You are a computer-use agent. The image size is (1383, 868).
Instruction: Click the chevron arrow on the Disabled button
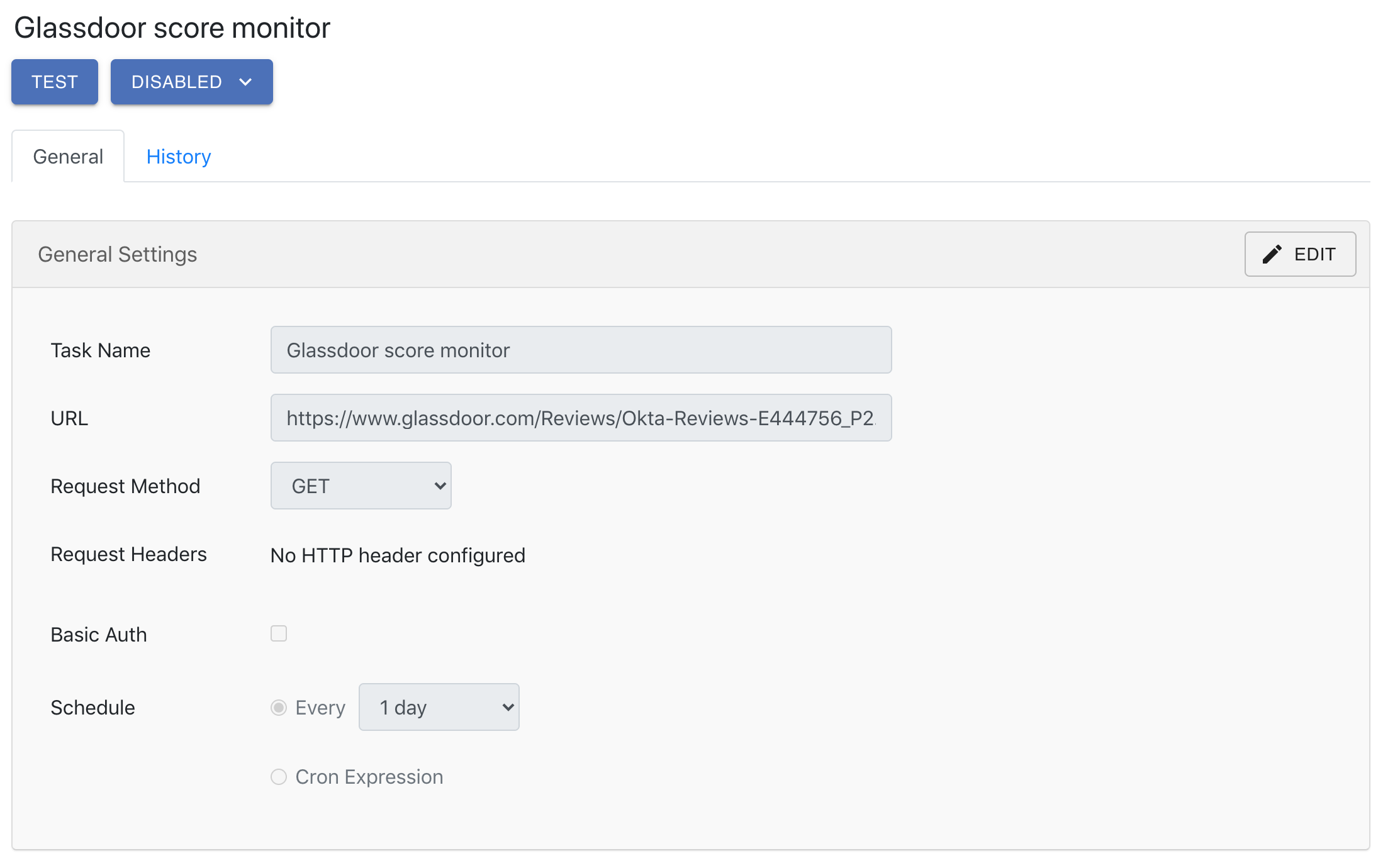(x=246, y=82)
